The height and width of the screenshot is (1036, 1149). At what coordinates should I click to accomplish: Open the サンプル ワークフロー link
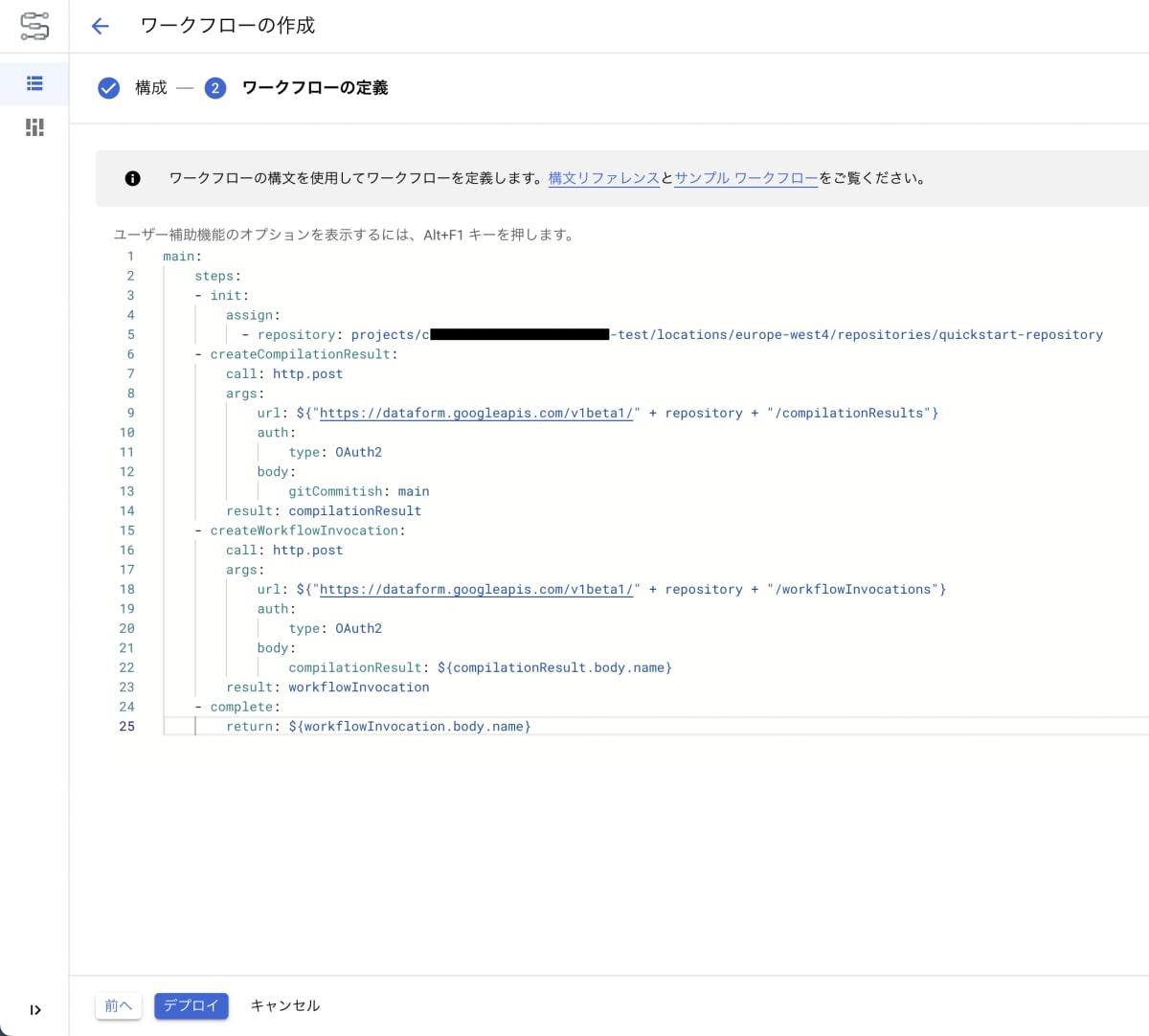[x=746, y=178]
